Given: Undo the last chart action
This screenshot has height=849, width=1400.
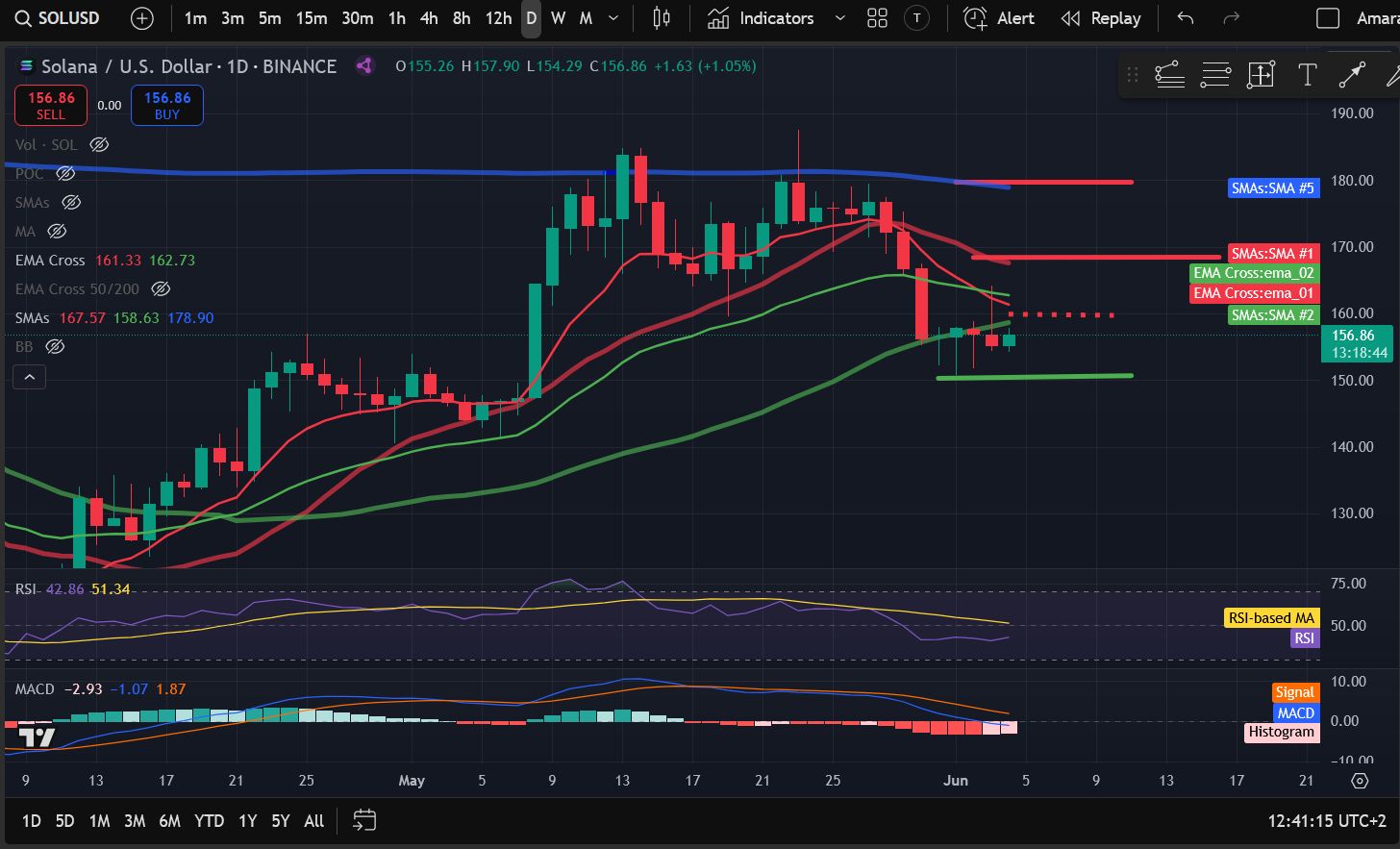Looking at the screenshot, I should 1186,18.
